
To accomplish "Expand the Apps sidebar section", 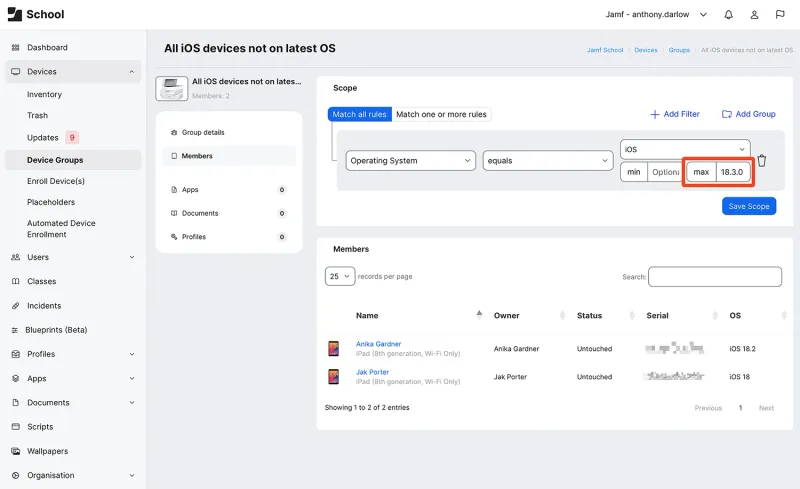I will 132,379.
